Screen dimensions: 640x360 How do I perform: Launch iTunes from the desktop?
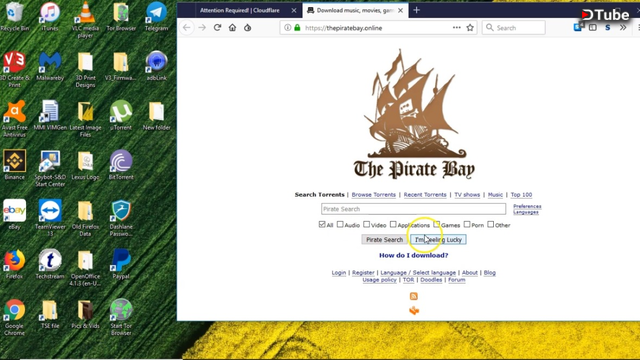point(50,16)
